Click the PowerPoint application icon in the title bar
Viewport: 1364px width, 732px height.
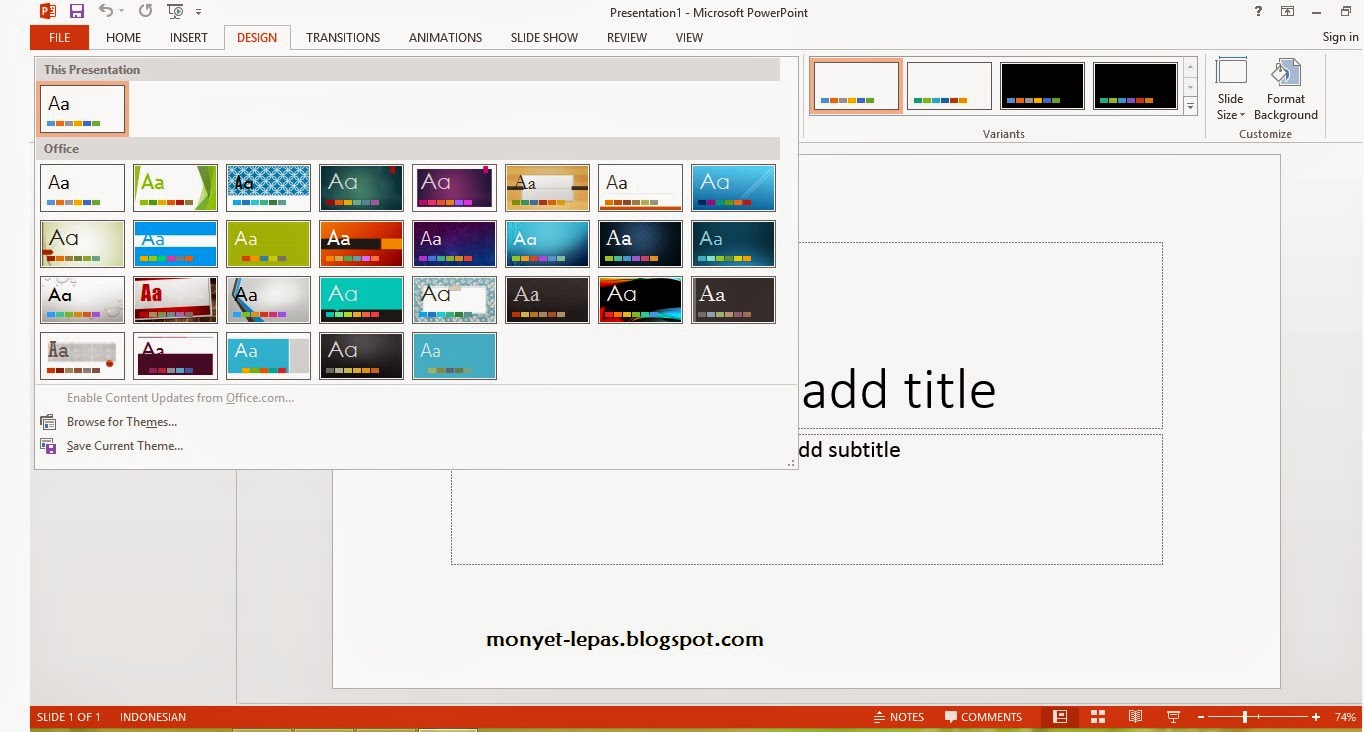(x=47, y=12)
